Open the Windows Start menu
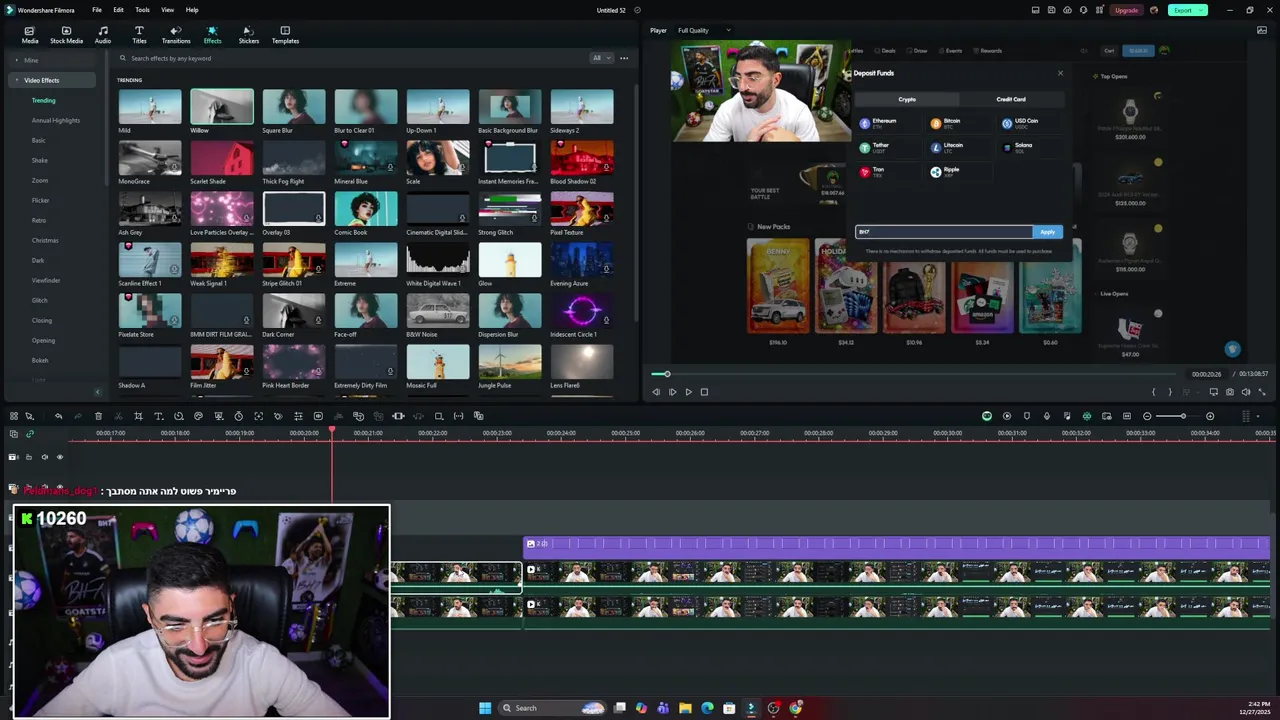The height and width of the screenshot is (720, 1280). click(x=485, y=708)
